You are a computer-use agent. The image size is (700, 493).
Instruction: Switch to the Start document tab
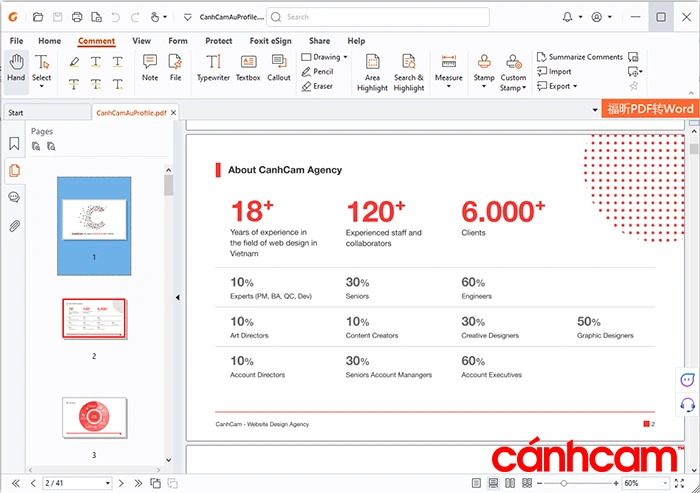47,113
